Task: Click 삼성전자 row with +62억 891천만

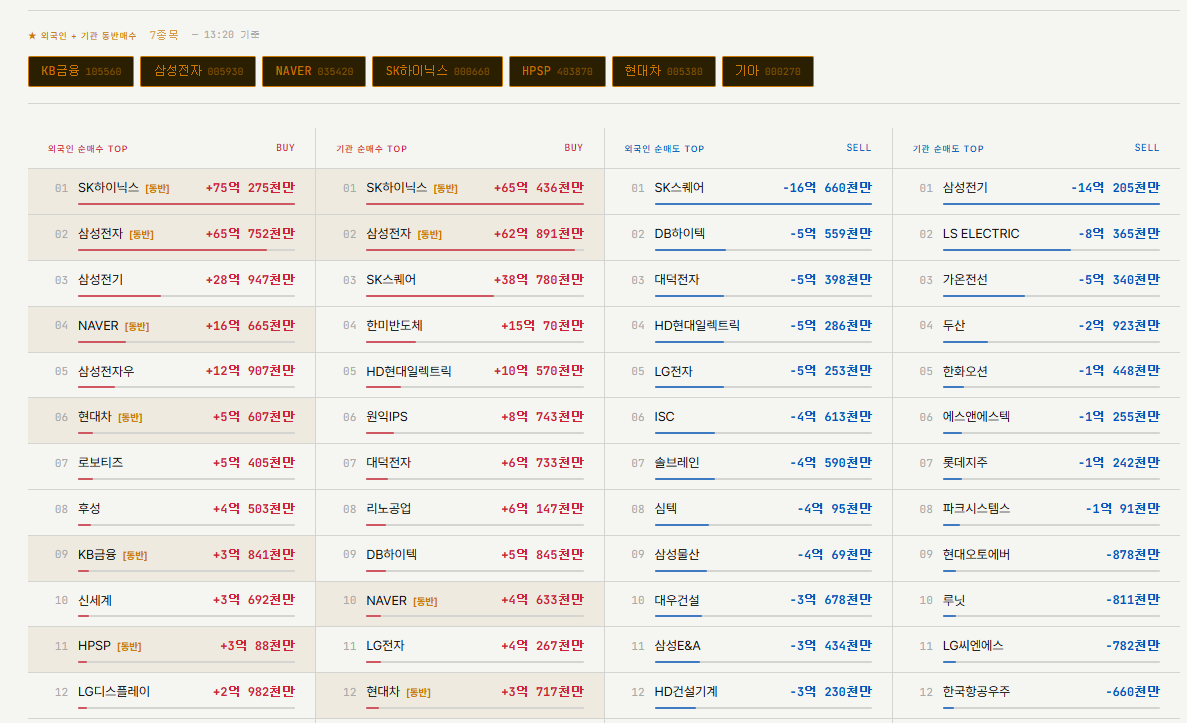Action: (x=460, y=238)
